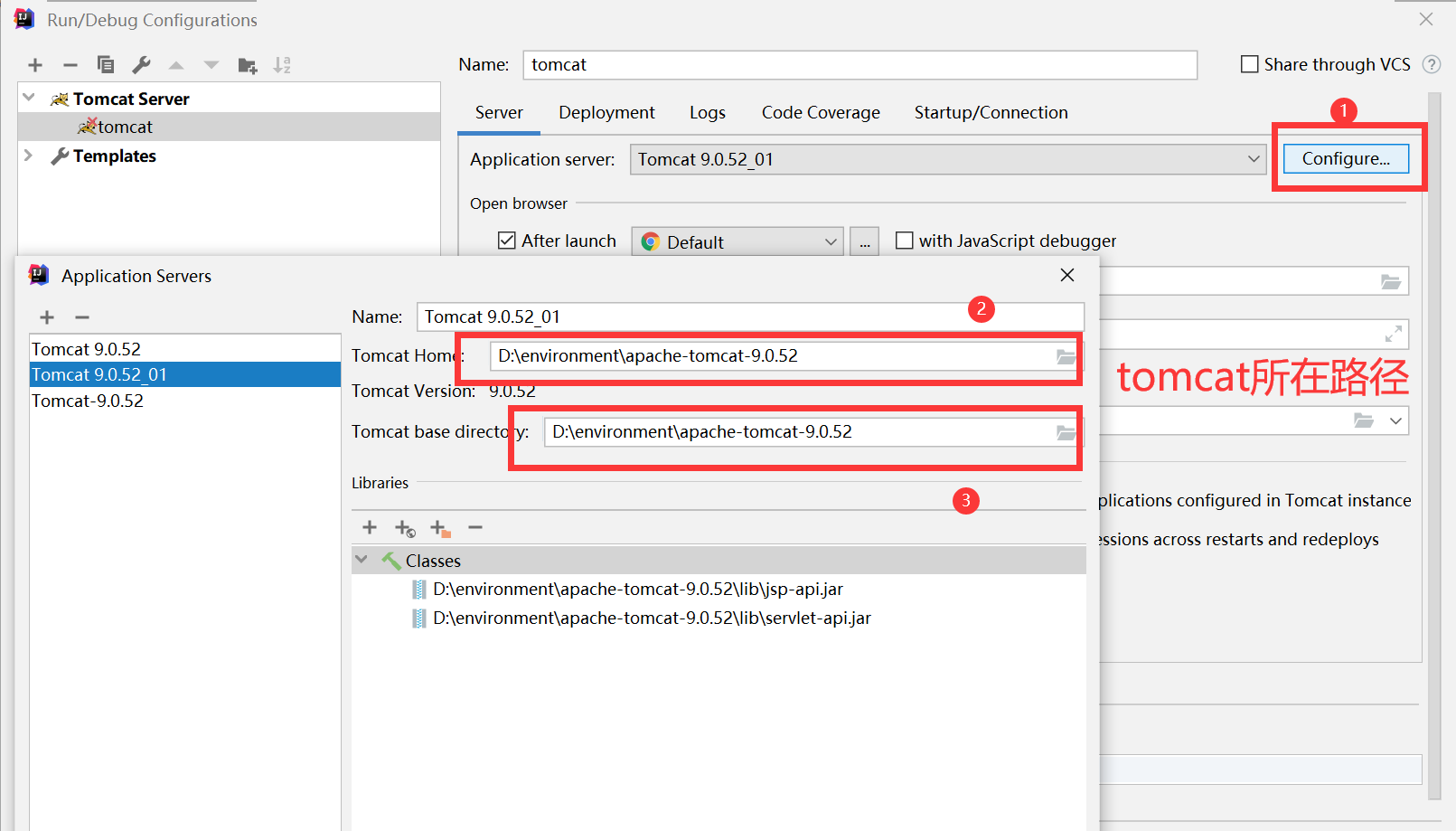Browse Tomcat base directory folder icon

[x=1066, y=432]
